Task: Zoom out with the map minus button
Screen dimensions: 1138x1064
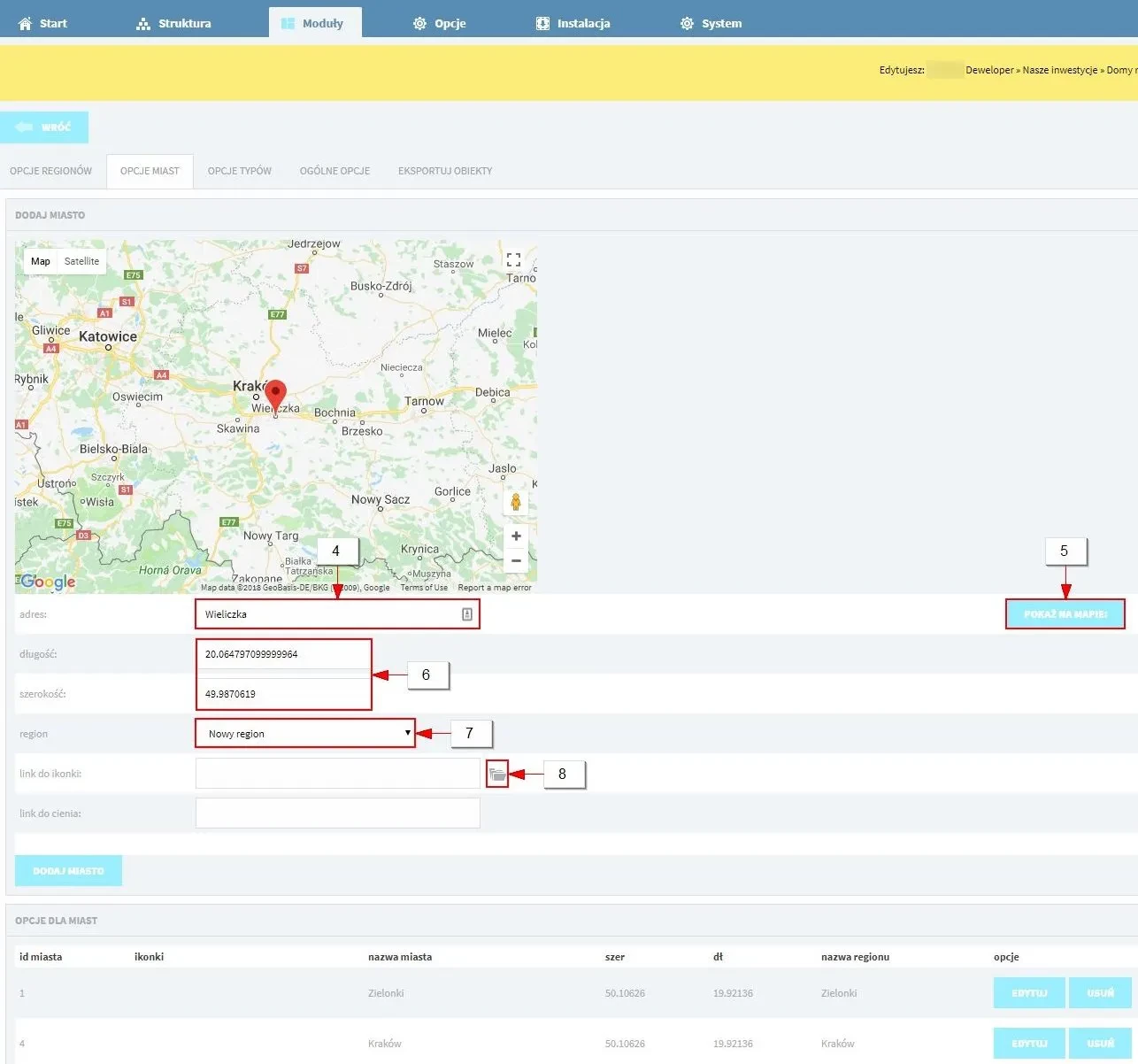Action: (516, 560)
